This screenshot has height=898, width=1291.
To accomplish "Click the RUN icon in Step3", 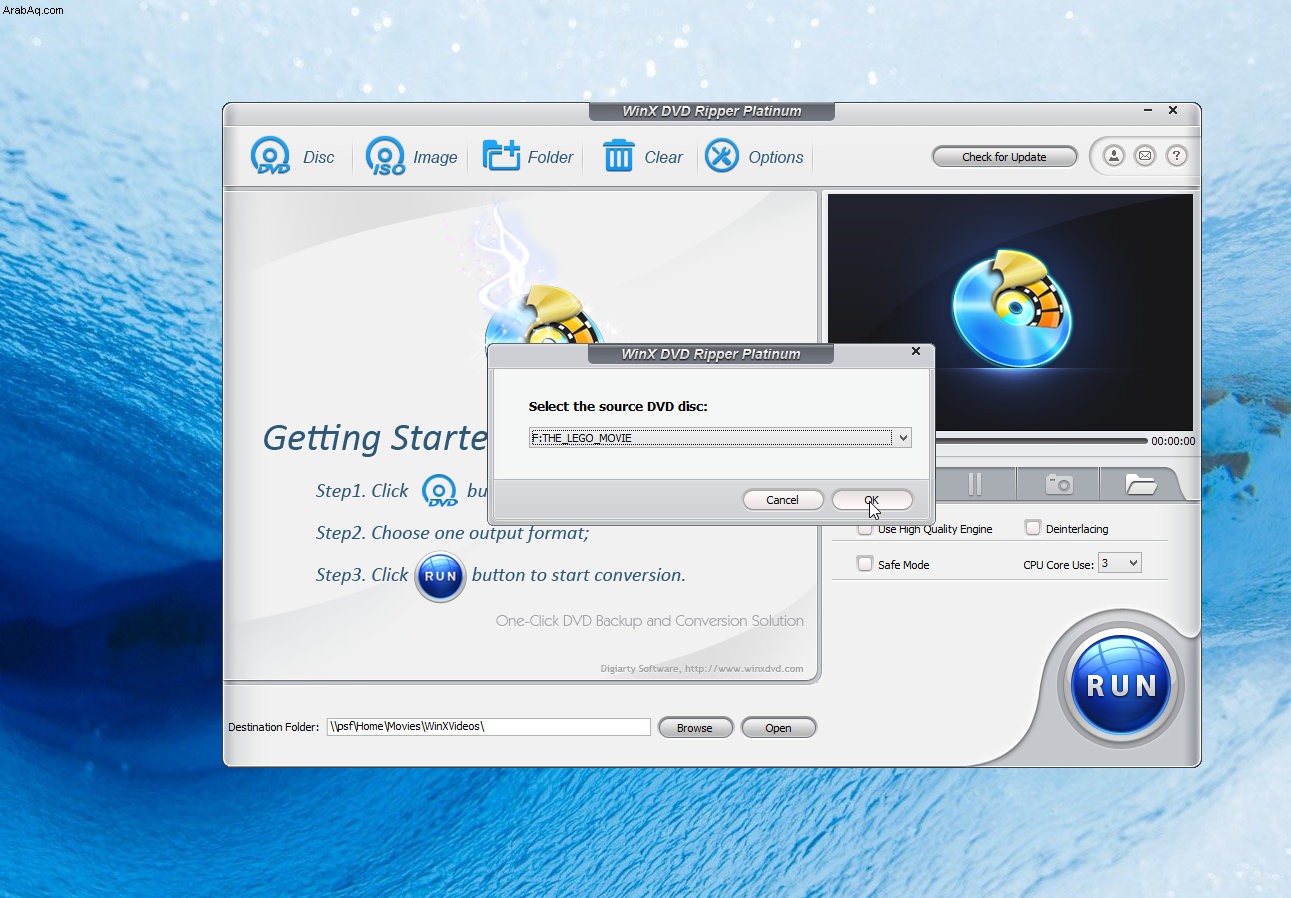I will coord(440,576).
